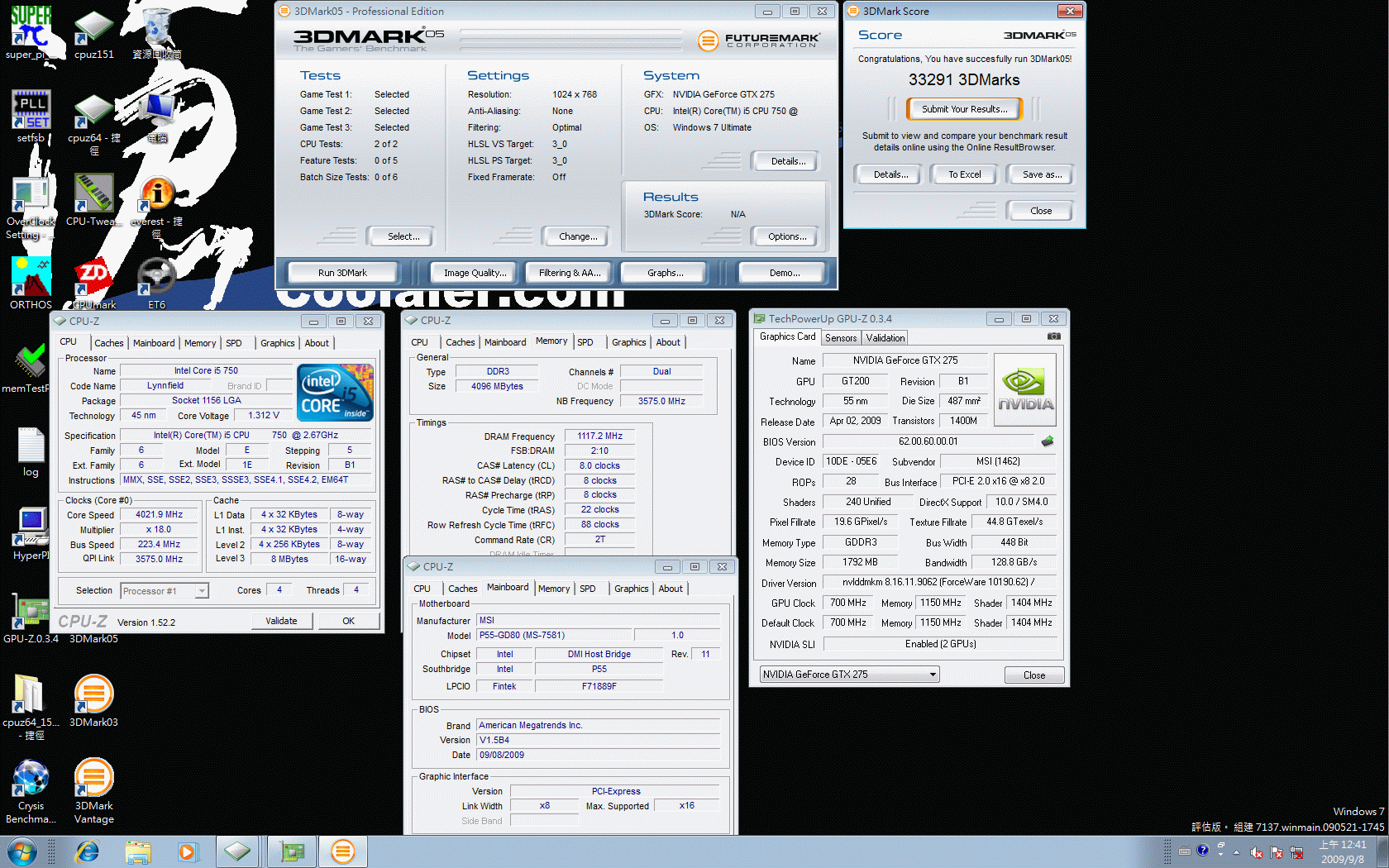Click the CPU-Z Validate button
The height and width of the screenshot is (868, 1389).
tap(281, 621)
